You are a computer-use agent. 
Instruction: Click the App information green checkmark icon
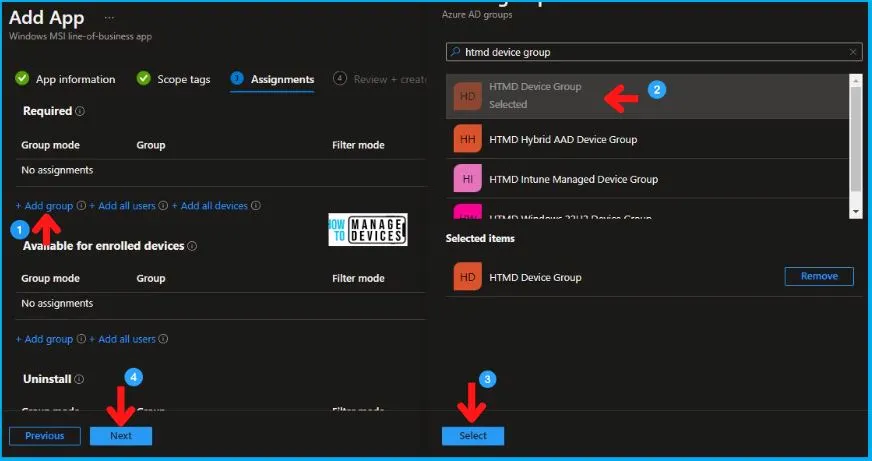[x=22, y=78]
